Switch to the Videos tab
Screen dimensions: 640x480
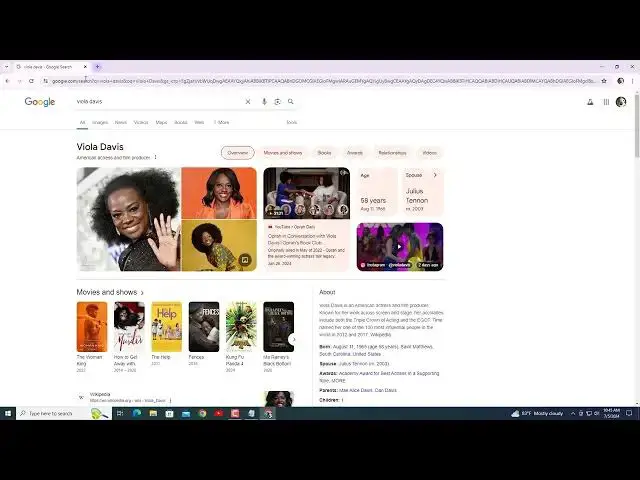141,122
